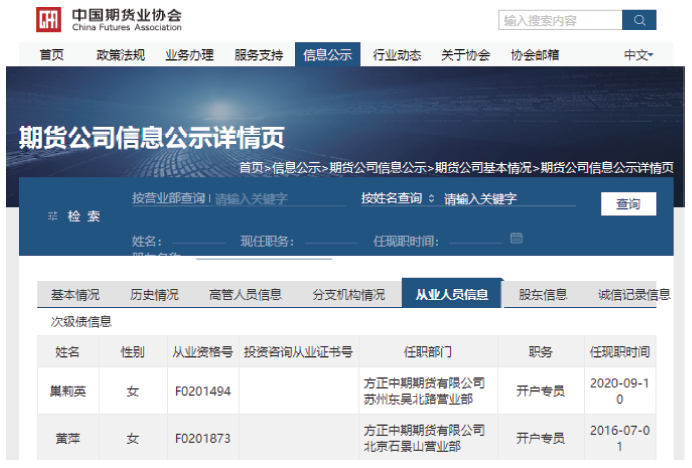Click the magnifier search button
692x468 pixels.
(x=639, y=20)
